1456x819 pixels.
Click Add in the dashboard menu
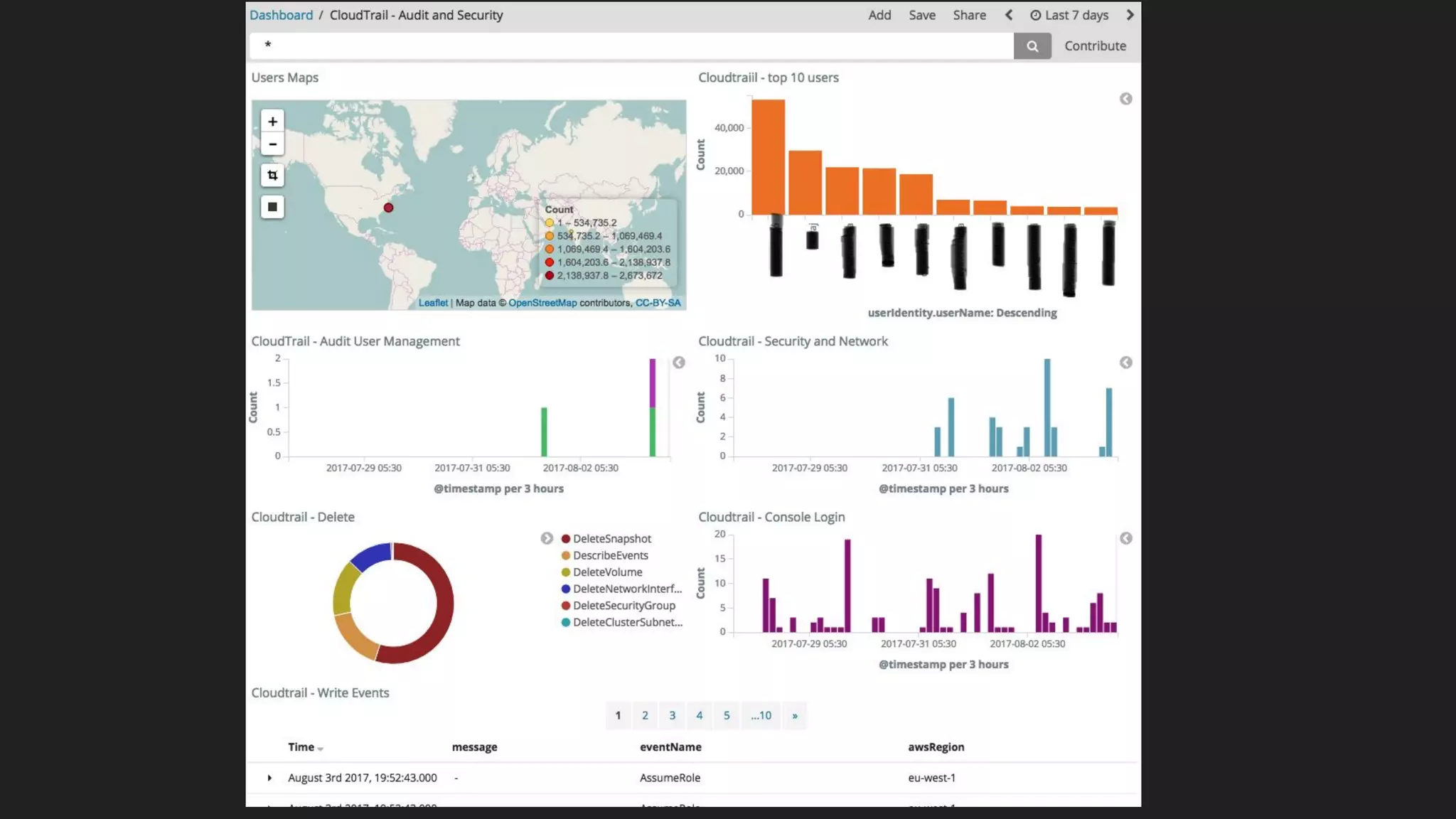click(x=879, y=15)
